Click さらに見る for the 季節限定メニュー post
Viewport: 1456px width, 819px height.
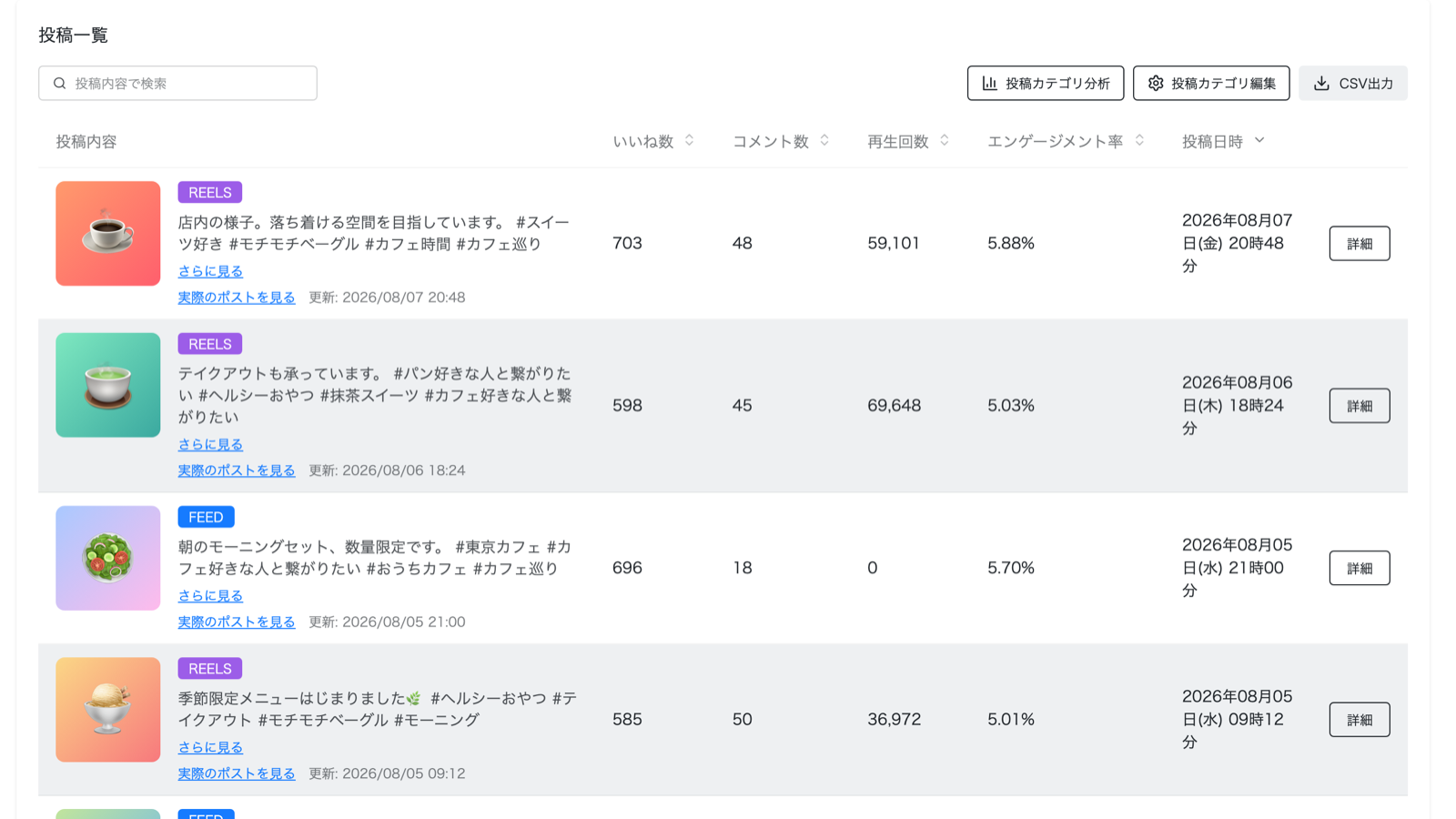click(x=210, y=747)
